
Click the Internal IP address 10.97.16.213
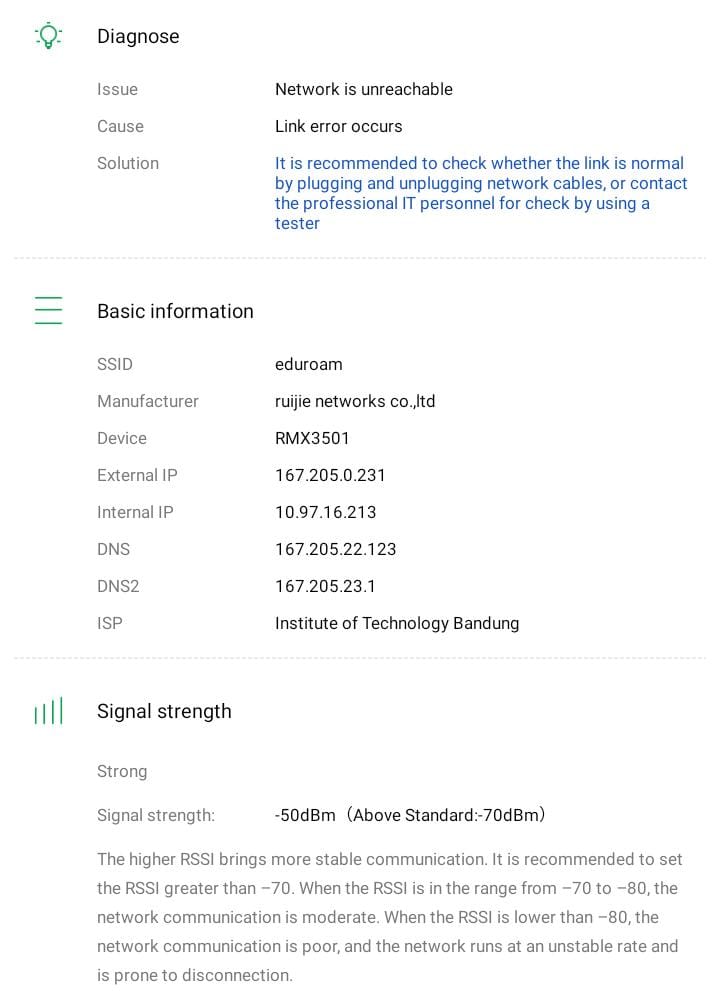(x=326, y=512)
